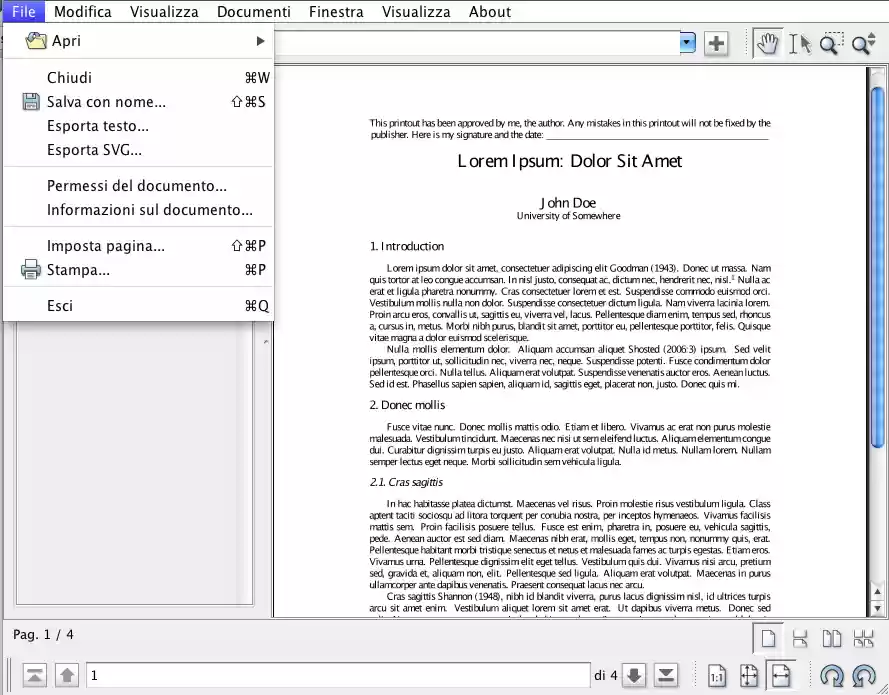
Task: Switch to facing pages view
Action: (x=830, y=637)
